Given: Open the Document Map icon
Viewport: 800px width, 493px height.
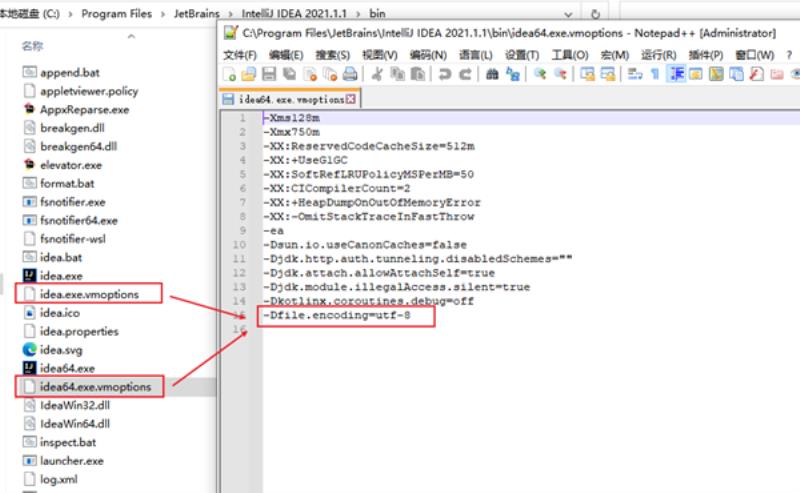Looking at the screenshot, I should click(x=716, y=74).
